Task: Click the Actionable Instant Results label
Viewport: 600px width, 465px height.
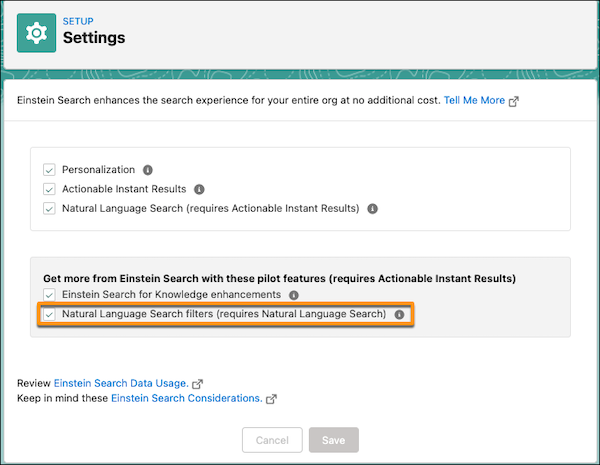Action: coord(124,189)
